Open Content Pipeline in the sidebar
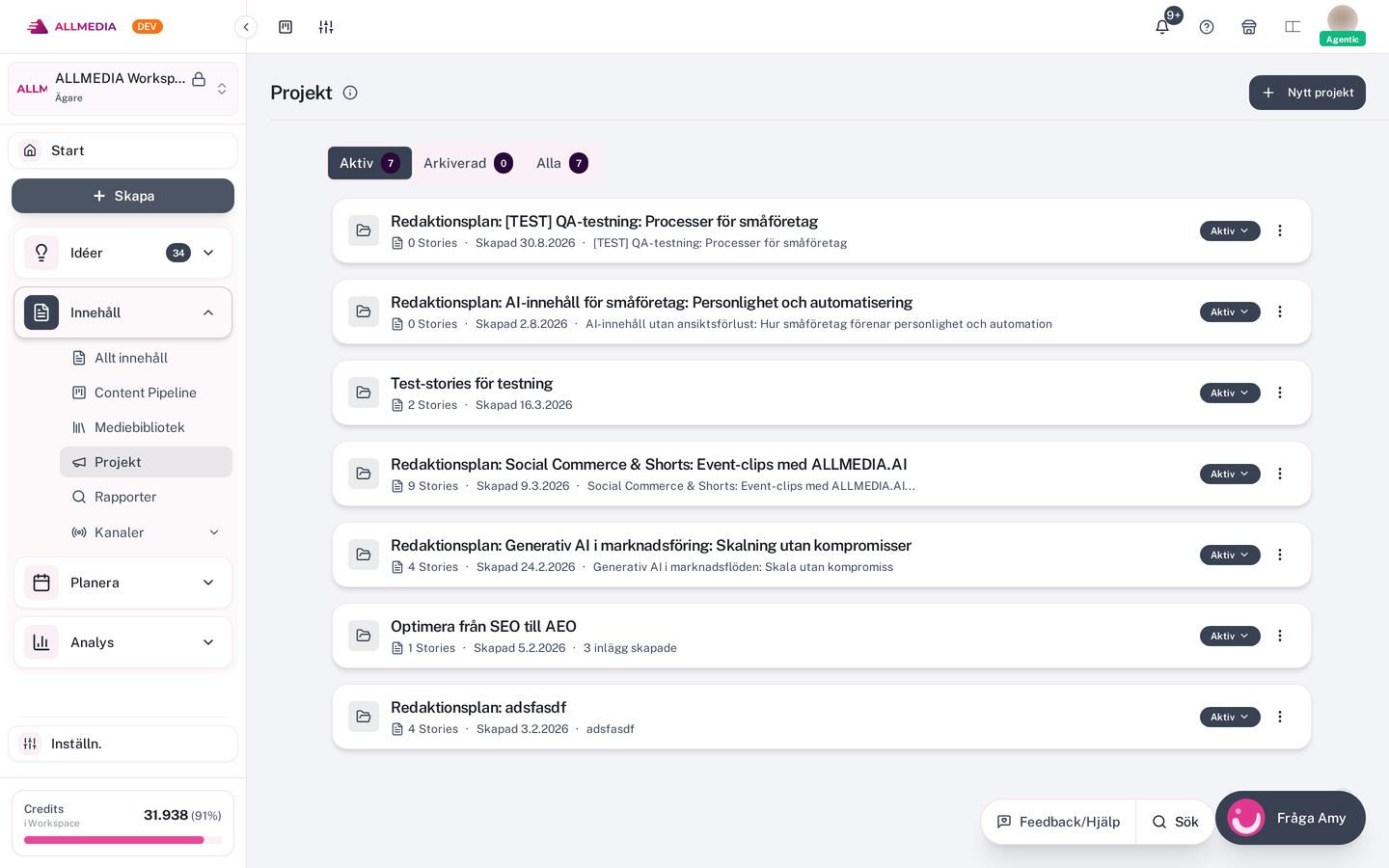1389x868 pixels. [146, 393]
